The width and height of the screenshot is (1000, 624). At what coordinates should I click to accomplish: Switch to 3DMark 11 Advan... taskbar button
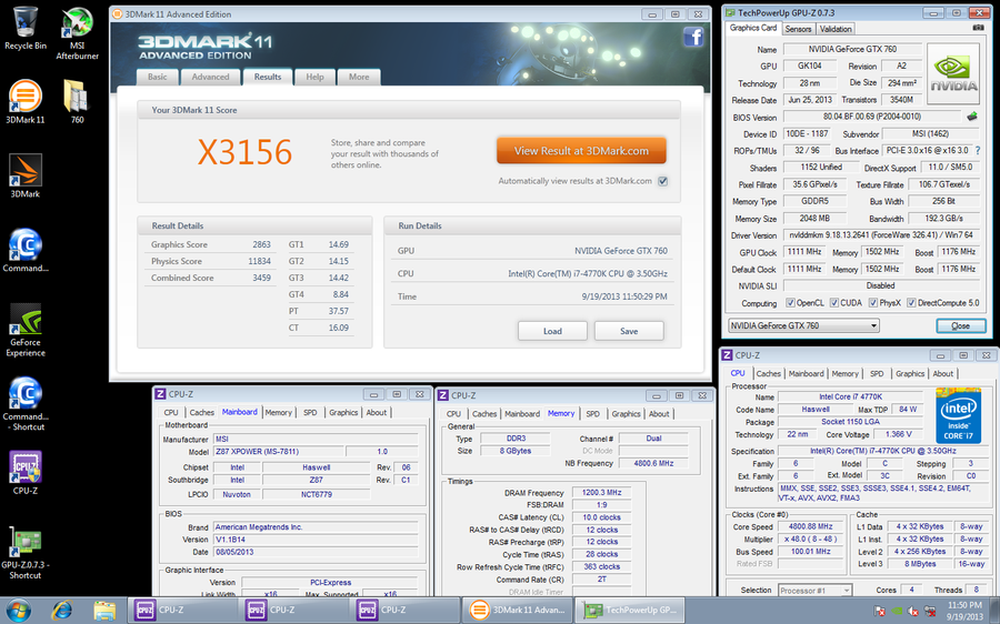pyautogui.click(x=517, y=611)
